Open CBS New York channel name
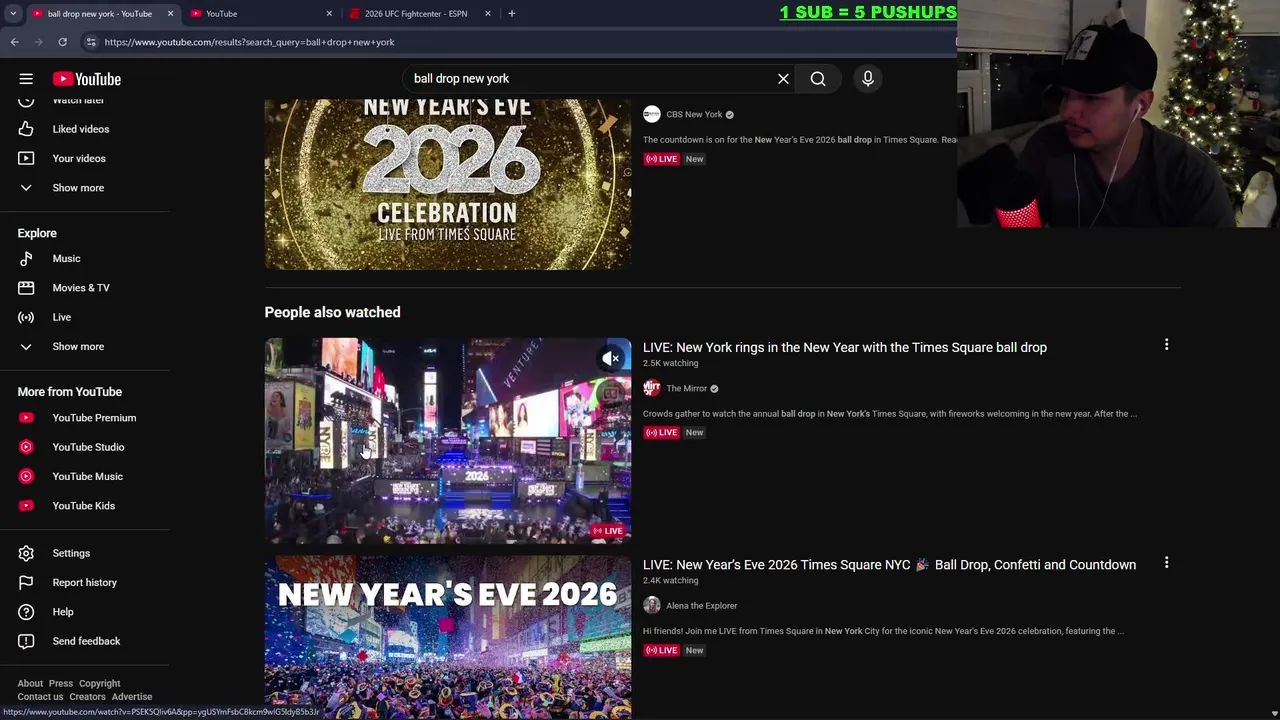Image resolution: width=1280 pixels, height=720 pixels. pos(694,114)
